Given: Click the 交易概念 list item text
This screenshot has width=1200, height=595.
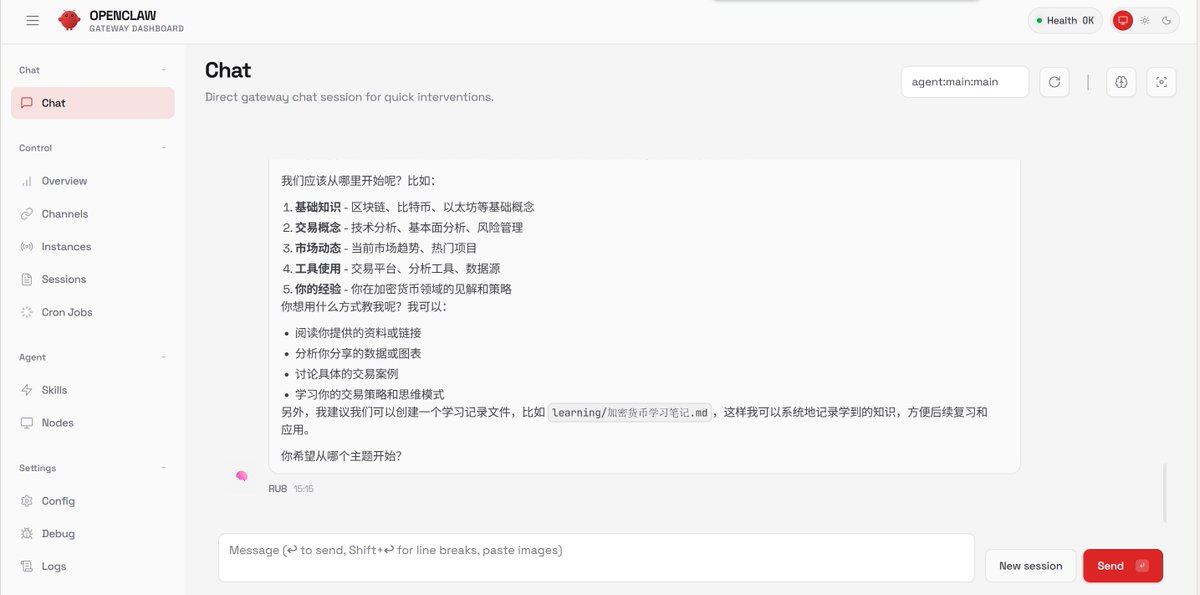Looking at the screenshot, I should click(x=318, y=227).
